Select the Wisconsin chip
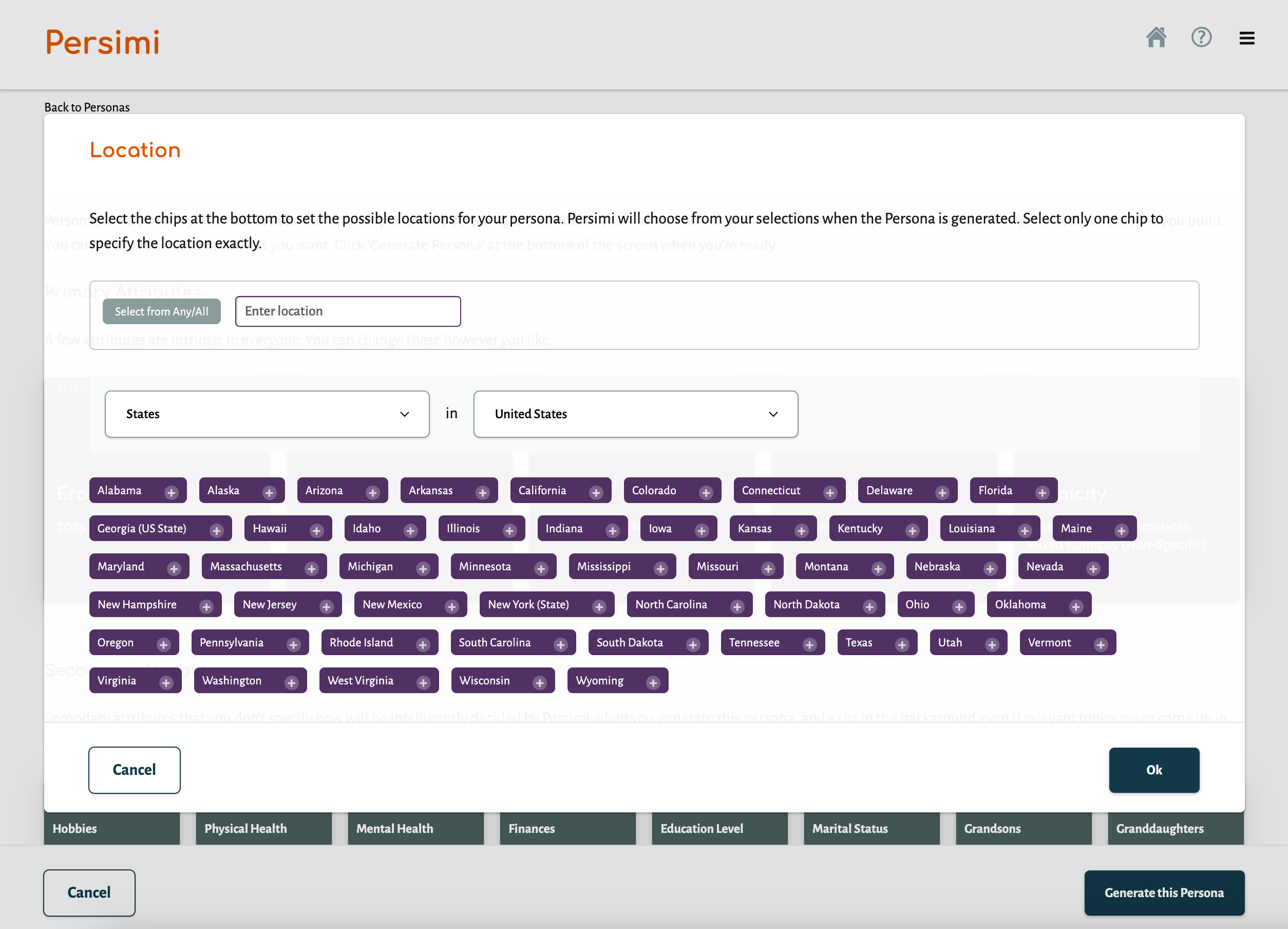 (x=503, y=681)
